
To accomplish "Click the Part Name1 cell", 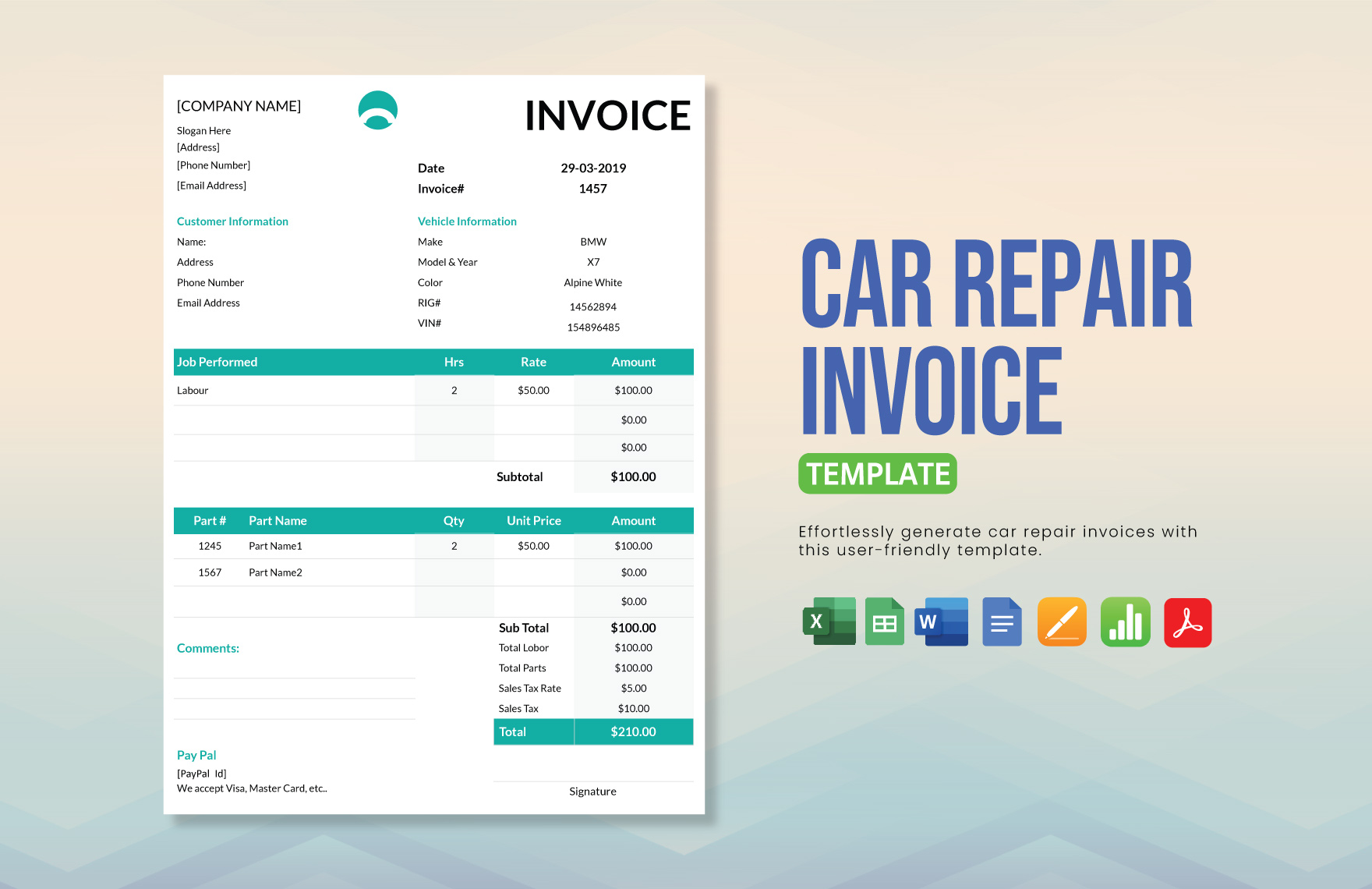I will [275, 546].
